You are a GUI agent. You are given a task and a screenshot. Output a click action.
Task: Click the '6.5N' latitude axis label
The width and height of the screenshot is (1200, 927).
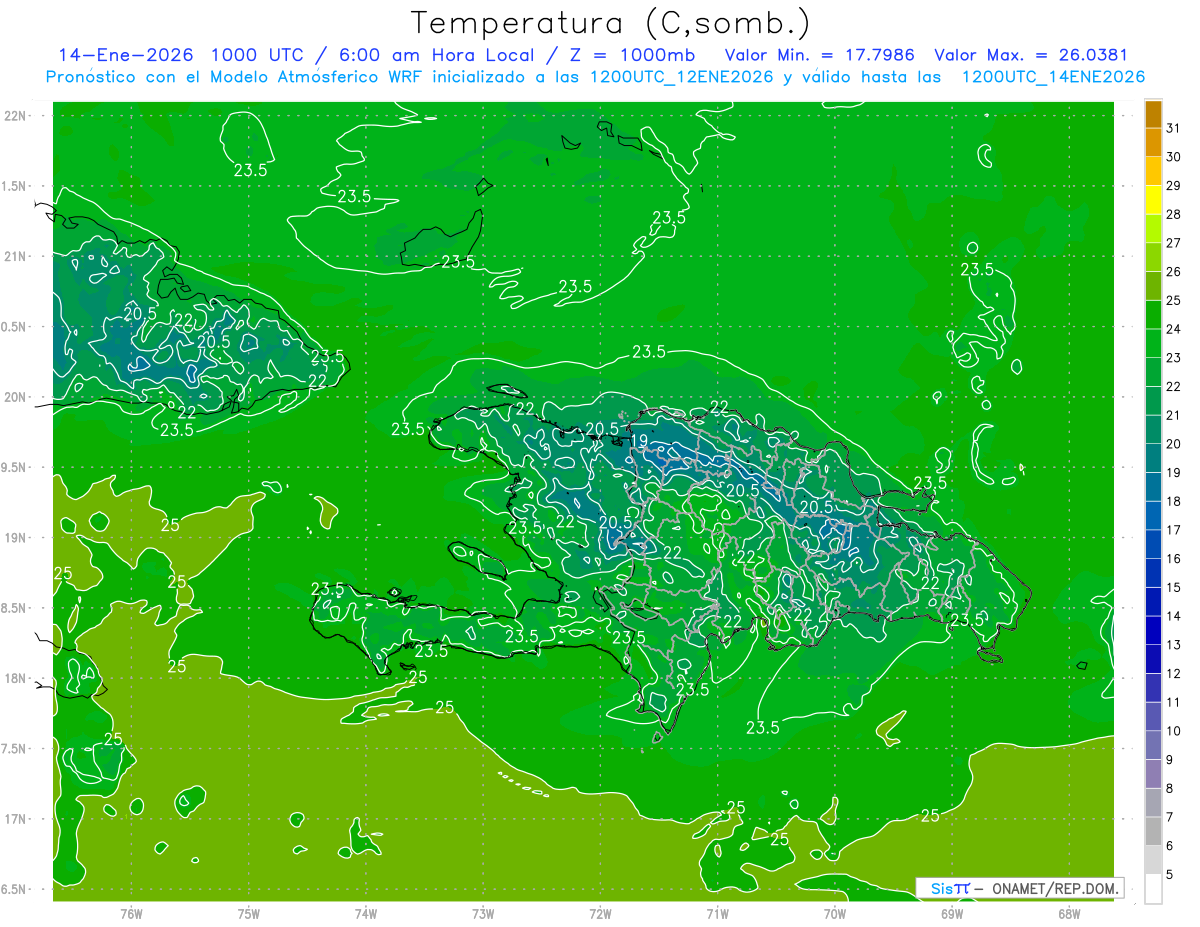[15, 889]
